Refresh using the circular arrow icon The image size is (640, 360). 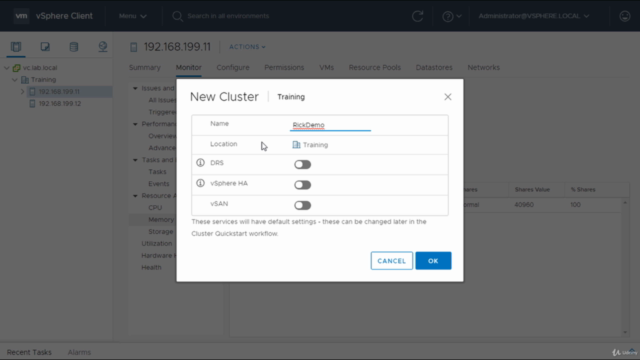[x=418, y=16]
